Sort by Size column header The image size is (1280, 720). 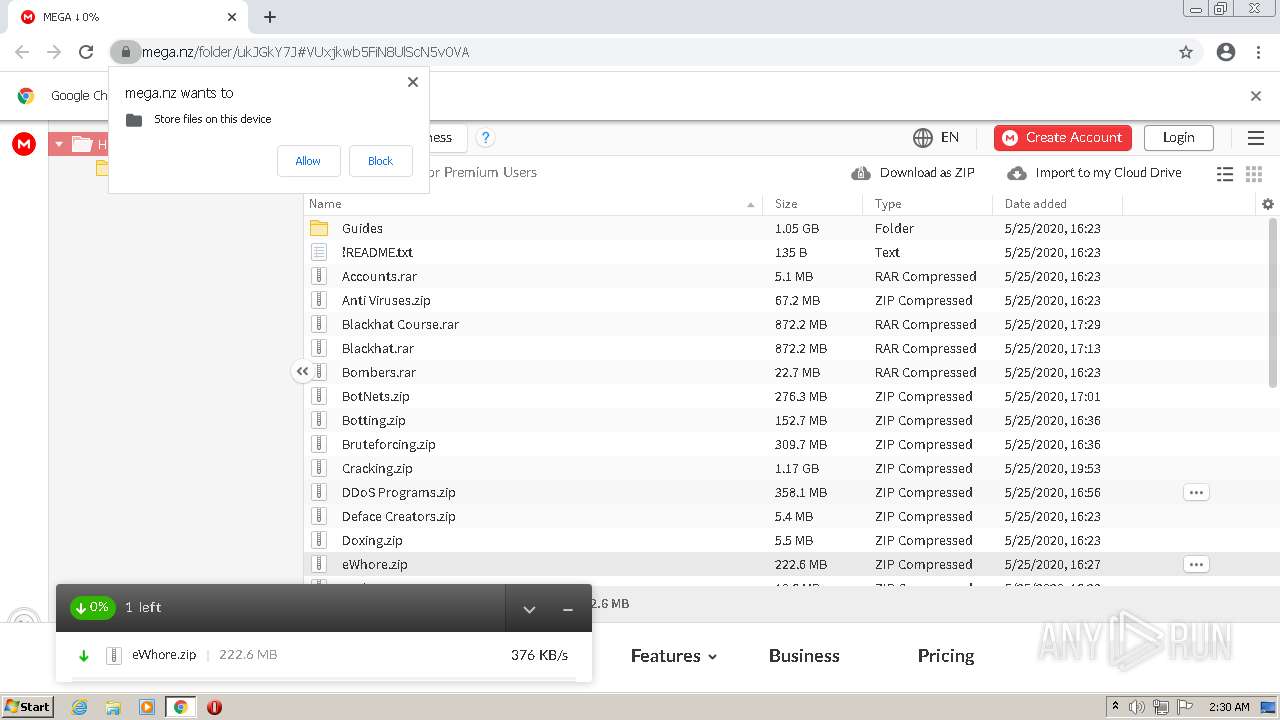tap(813, 204)
